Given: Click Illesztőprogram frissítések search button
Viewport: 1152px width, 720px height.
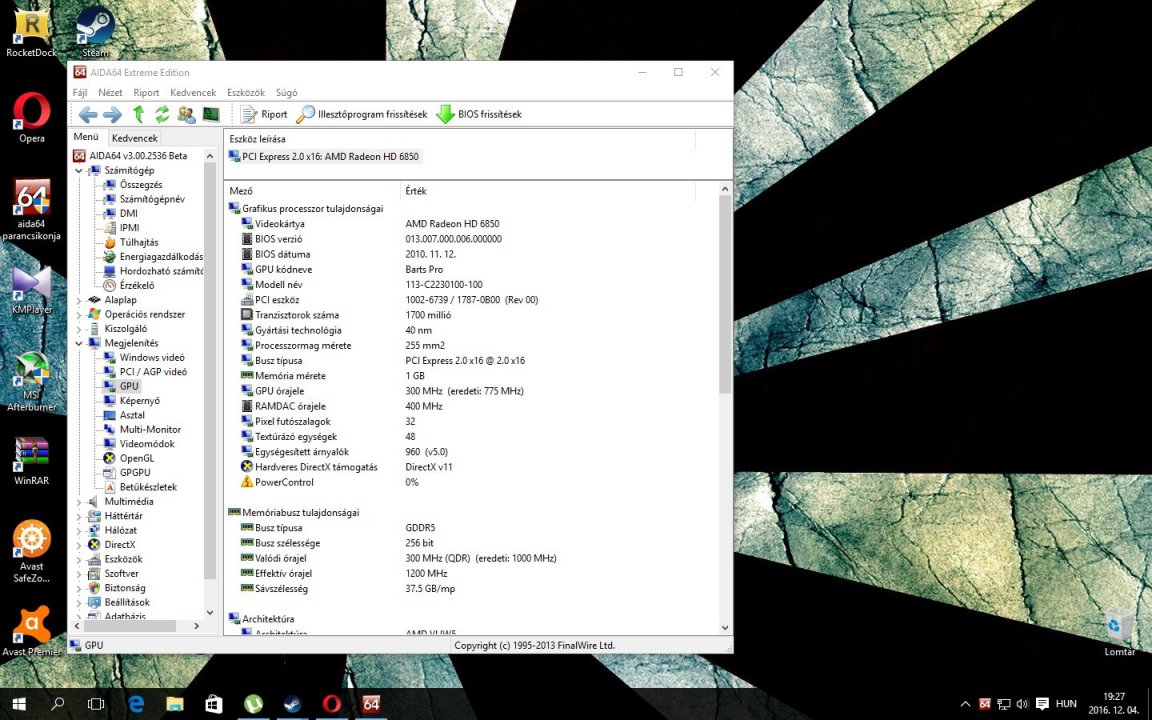Looking at the screenshot, I should point(362,114).
